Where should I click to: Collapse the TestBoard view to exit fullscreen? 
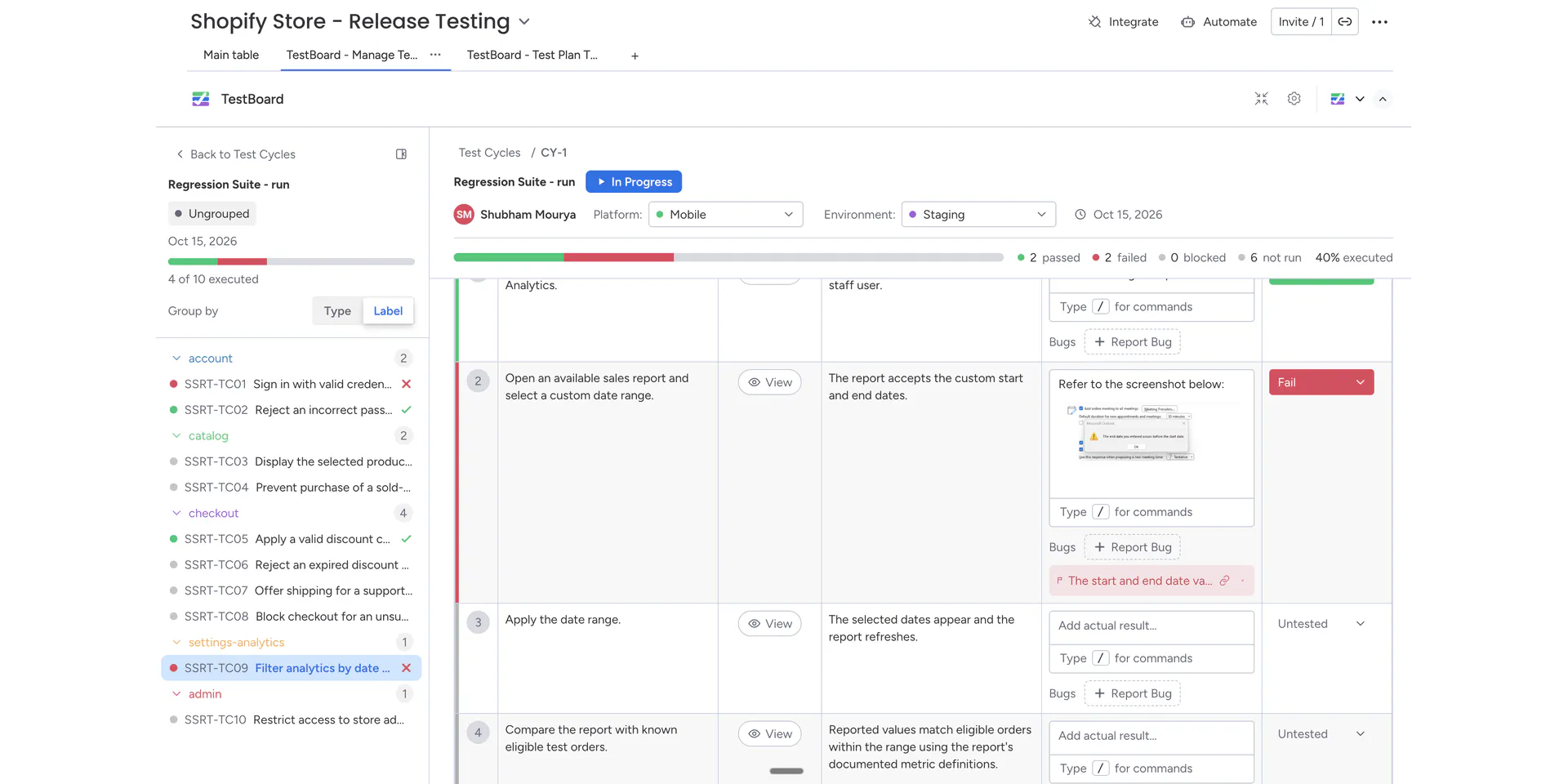click(1261, 99)
